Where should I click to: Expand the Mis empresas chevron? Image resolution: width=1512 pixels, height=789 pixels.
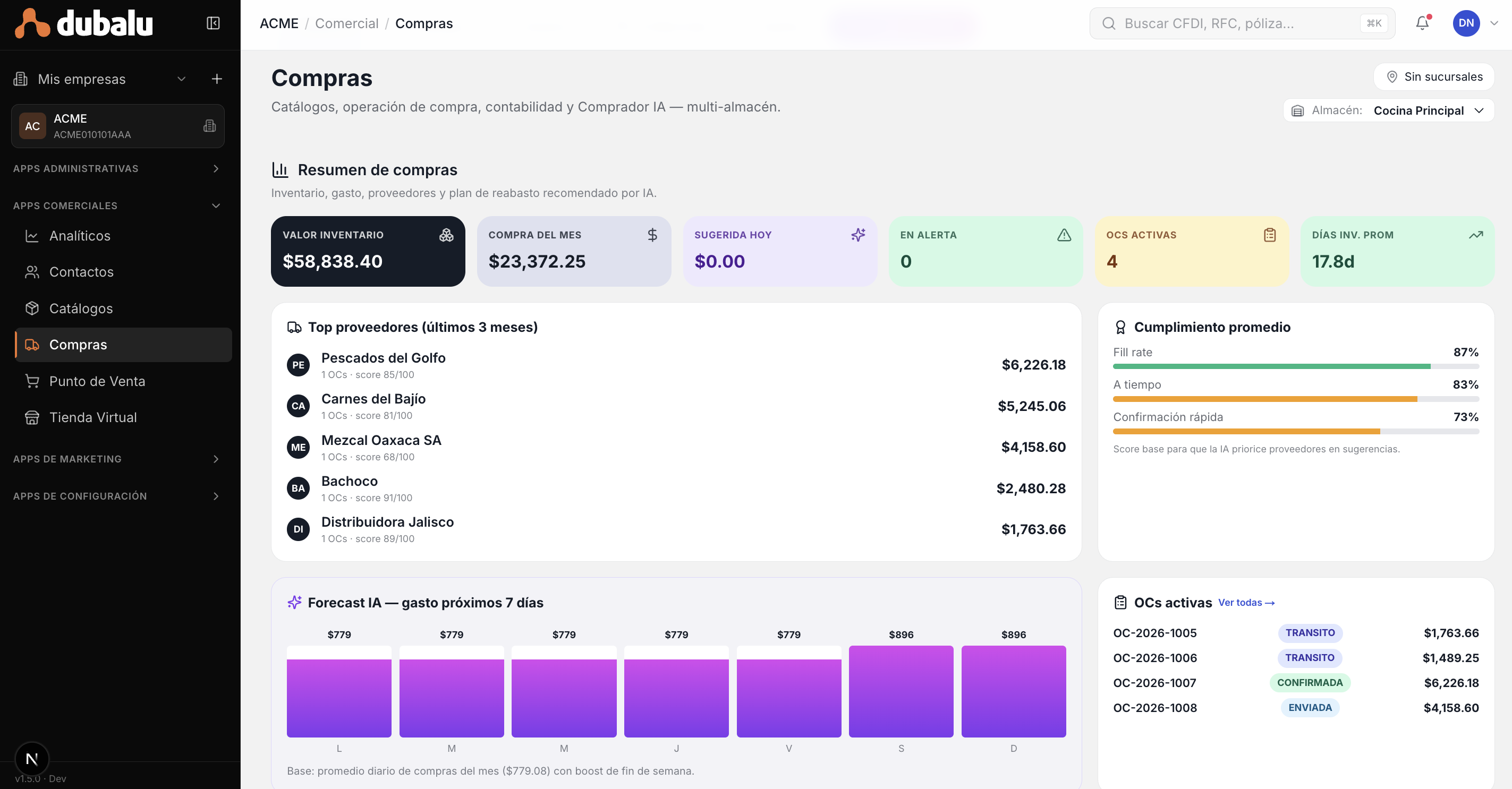click(x=181, y=79)
